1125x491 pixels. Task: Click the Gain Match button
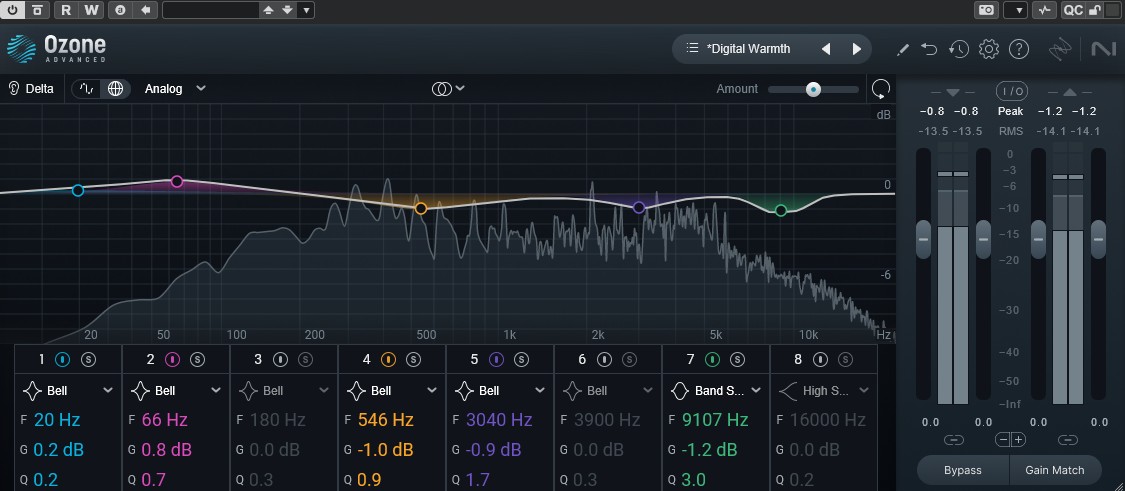[x=1055, y=470]
